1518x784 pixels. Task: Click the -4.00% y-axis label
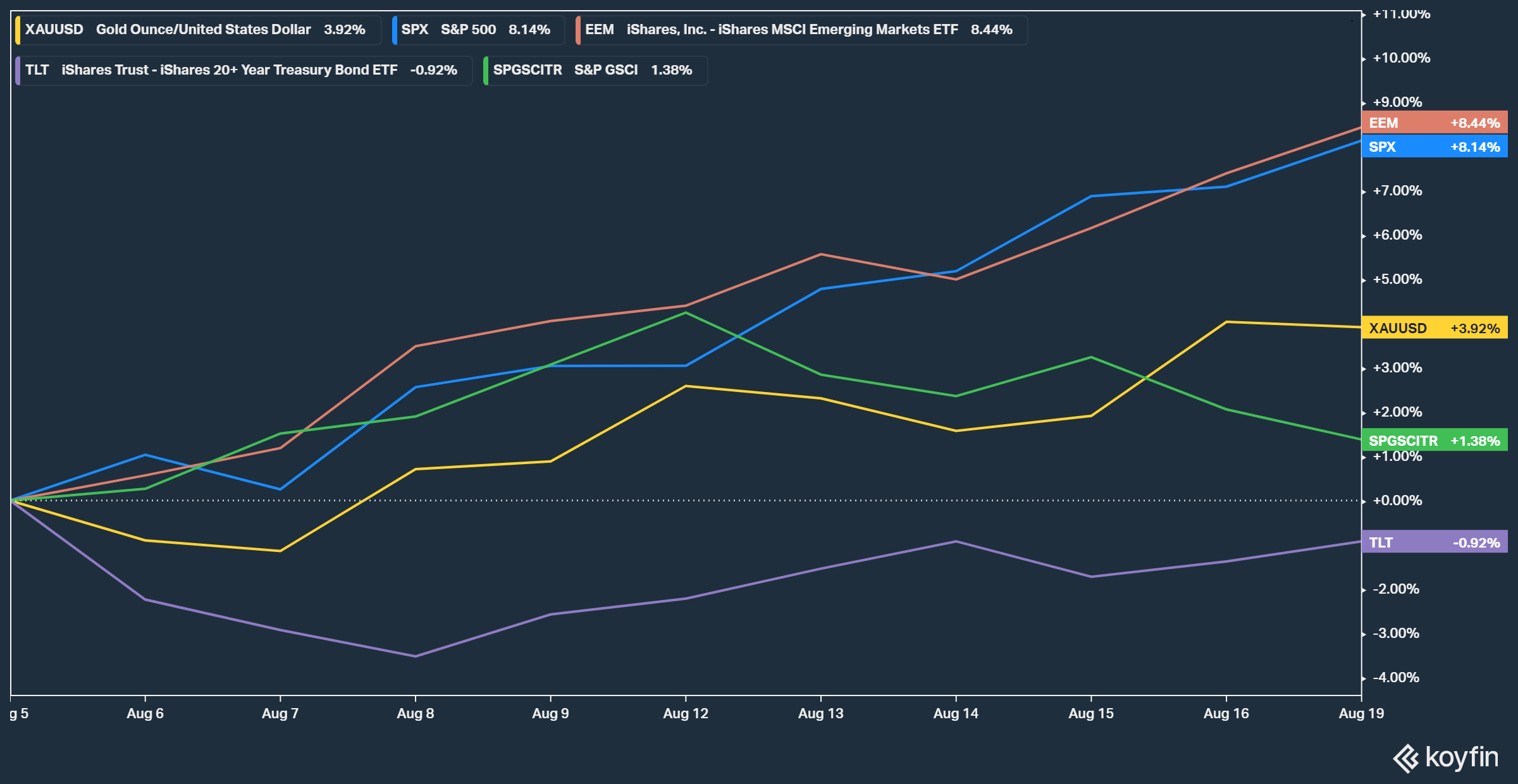pyautogui.click(x=1396, y=678)
